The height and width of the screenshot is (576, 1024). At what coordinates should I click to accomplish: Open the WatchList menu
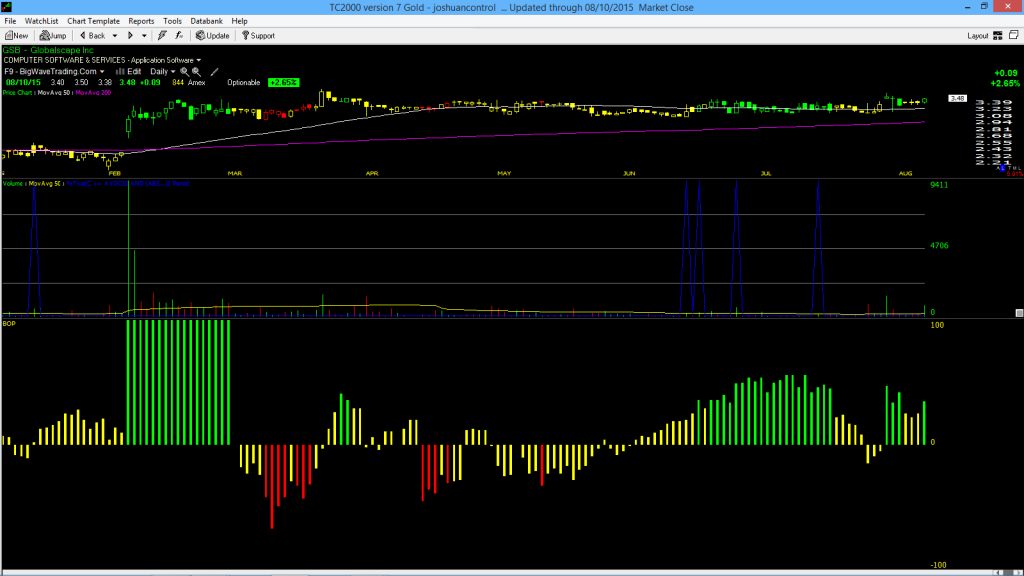41,21
